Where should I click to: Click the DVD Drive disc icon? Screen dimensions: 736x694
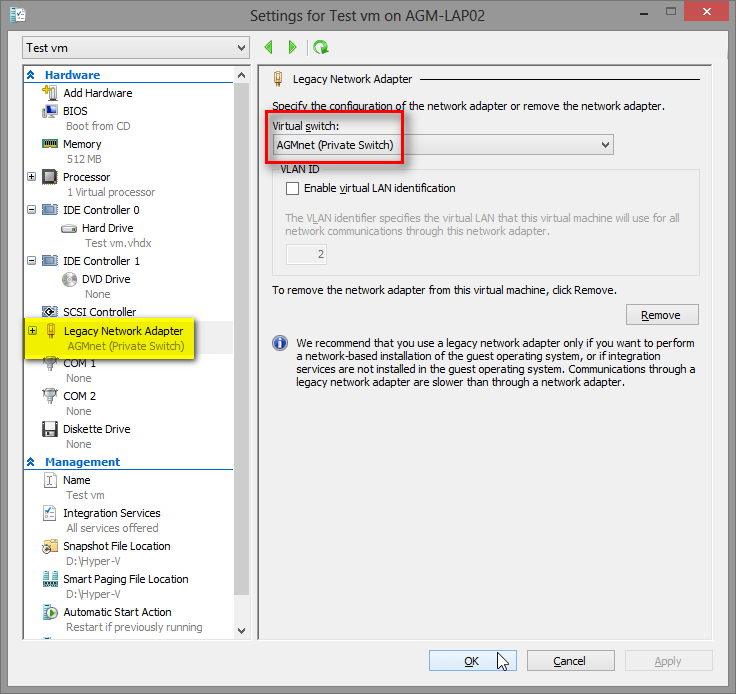tap(70, 279)
